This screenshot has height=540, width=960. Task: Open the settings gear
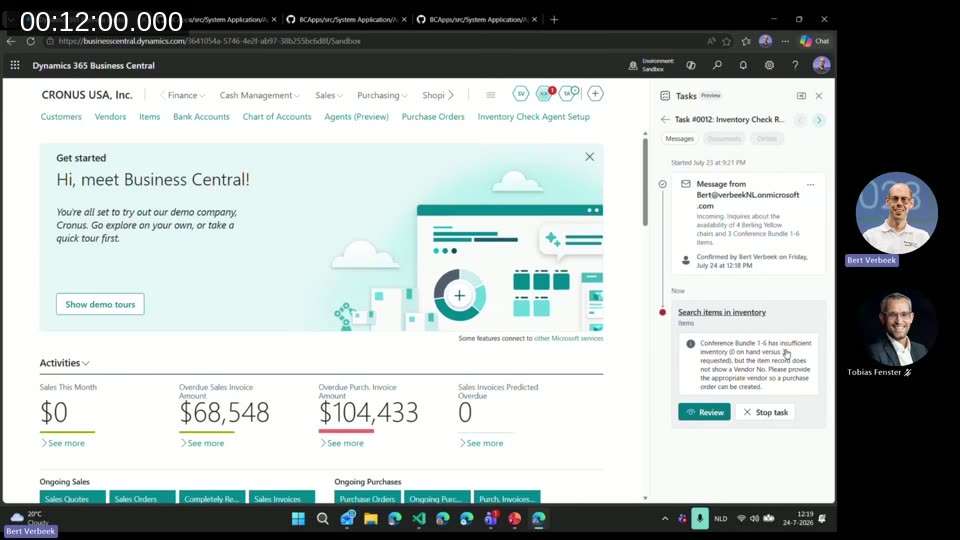(x=769, y=65)
